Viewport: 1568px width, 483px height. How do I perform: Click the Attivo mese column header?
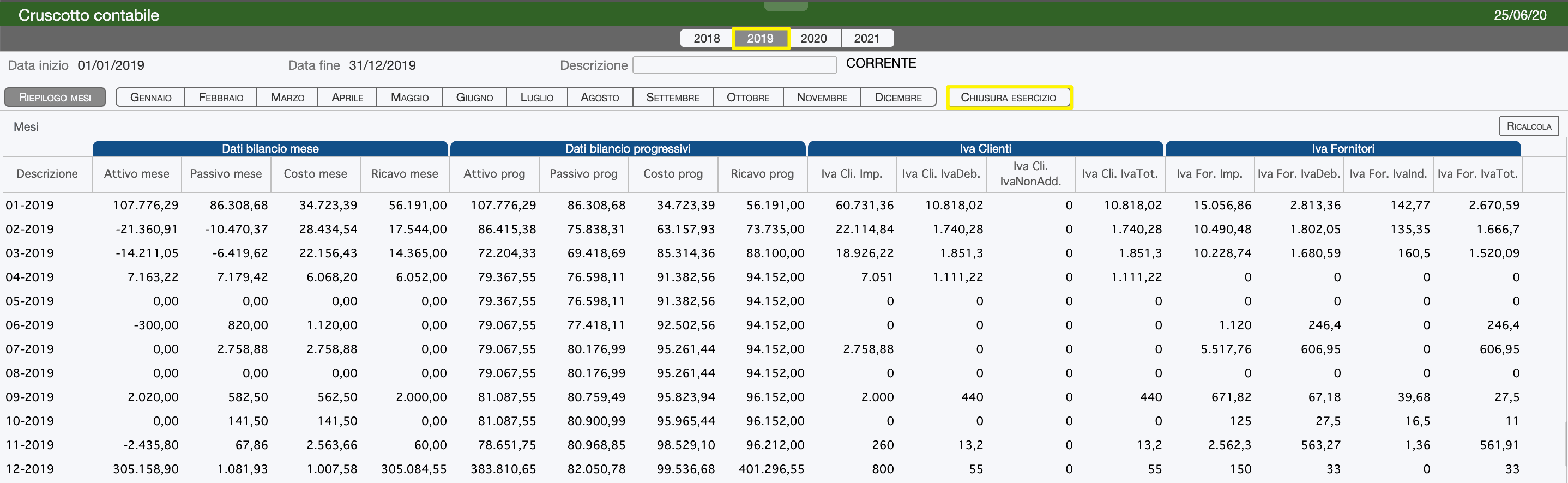[x=136, y=173]
